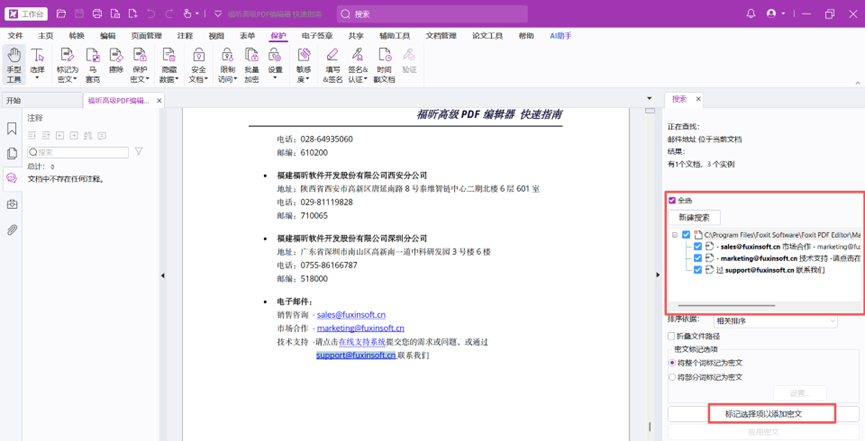Open the bookmarks panel in the left sidebar
Viewport: 865px width, 441px height.
coord(12,129)
